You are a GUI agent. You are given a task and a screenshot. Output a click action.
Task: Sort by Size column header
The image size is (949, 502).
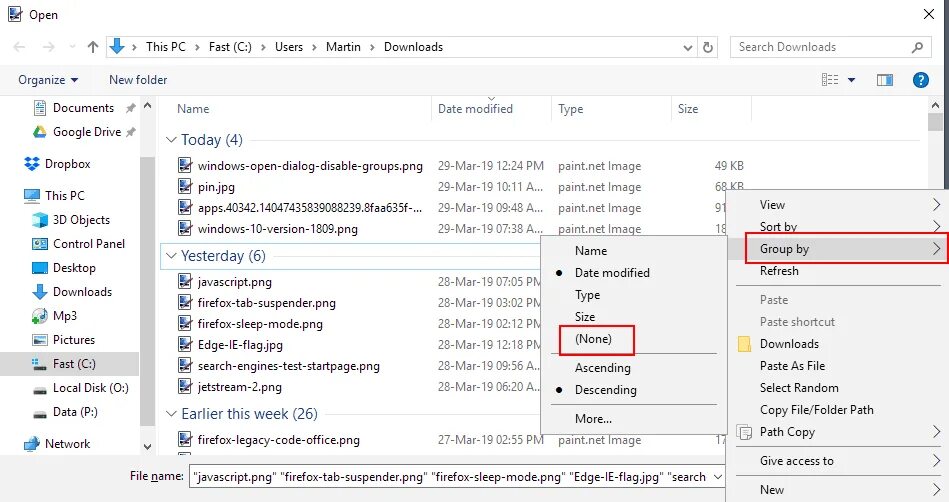click(688, 109)
